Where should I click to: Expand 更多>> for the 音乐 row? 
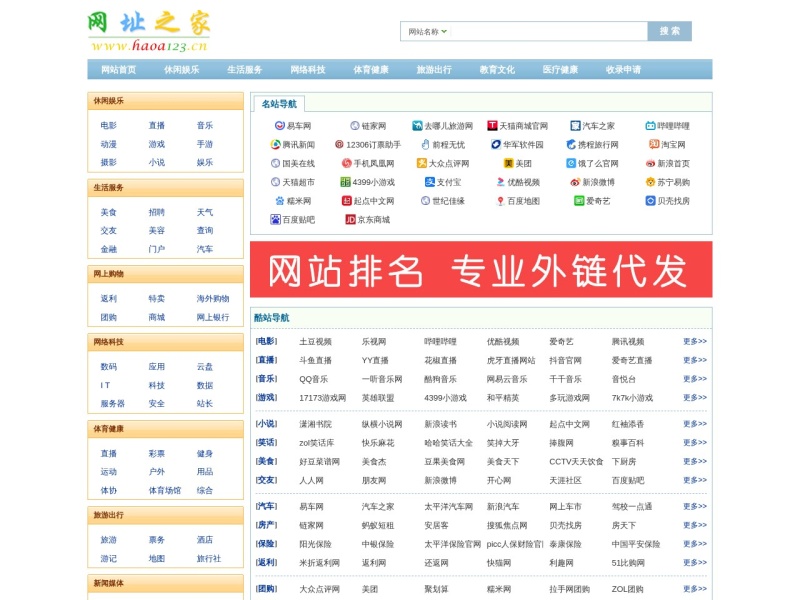pos(695,379)
